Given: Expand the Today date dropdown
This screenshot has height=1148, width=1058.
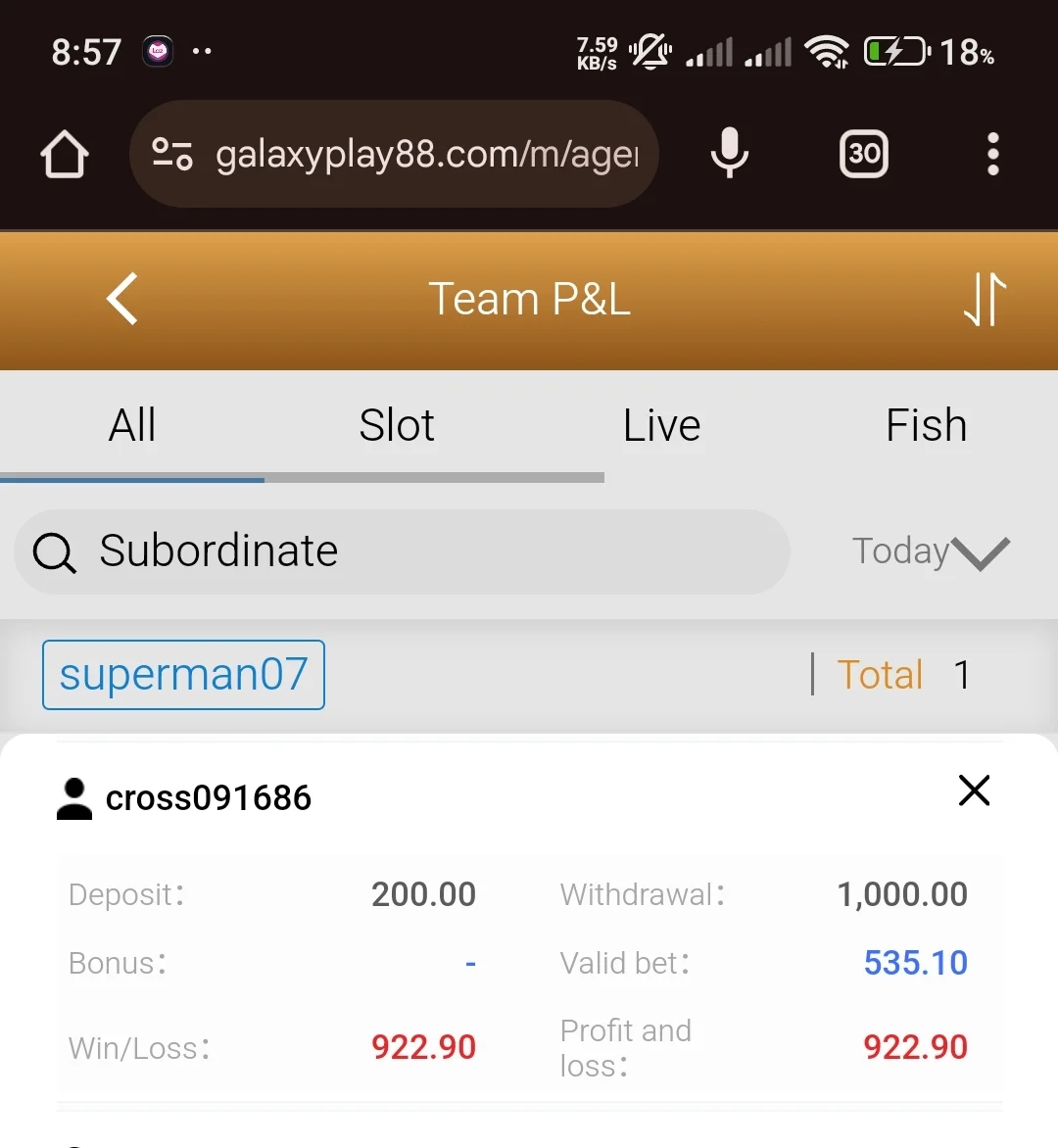Looking at the screenshot, I should 931,551.
